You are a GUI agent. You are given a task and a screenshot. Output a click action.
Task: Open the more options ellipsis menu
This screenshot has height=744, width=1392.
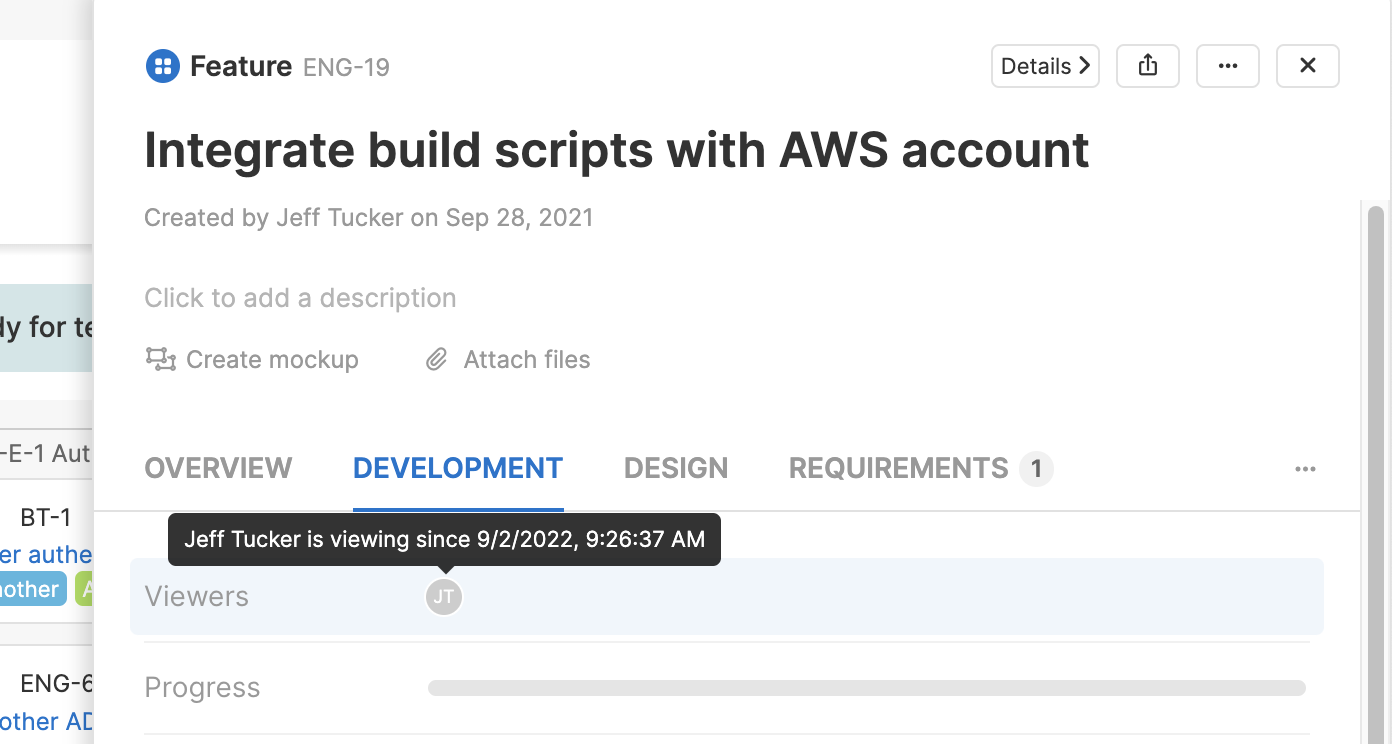click(x=1228, y=66)
